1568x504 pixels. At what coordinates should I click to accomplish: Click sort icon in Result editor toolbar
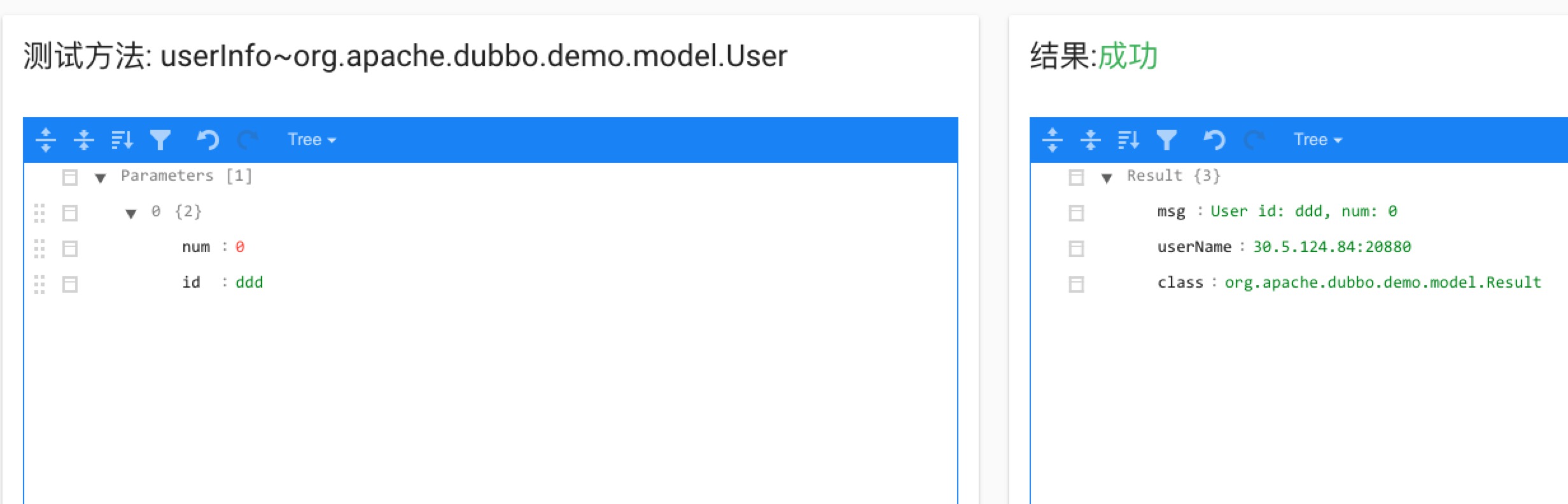point(1128,139)
